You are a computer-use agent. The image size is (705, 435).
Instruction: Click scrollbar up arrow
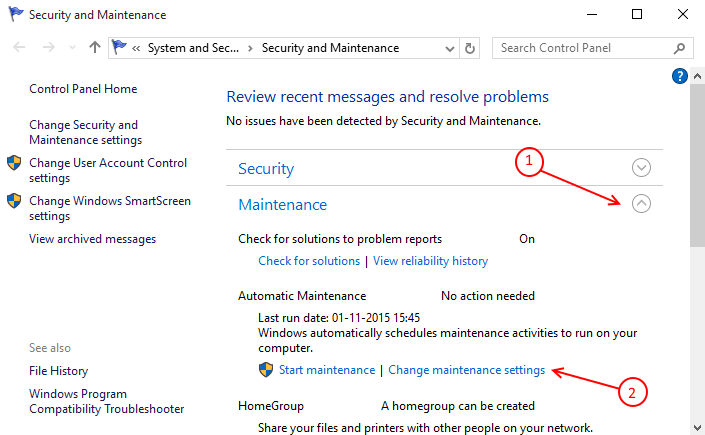[x=697, y=76]
